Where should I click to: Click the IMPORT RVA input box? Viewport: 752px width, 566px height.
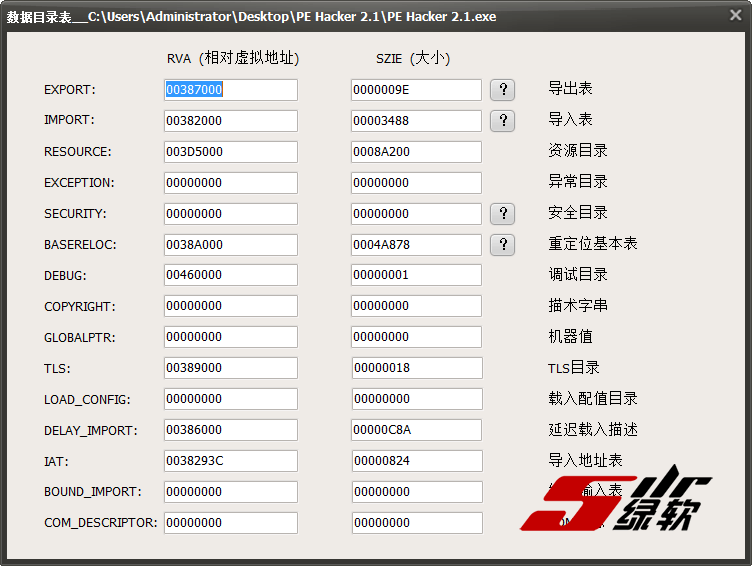[231, 121]
